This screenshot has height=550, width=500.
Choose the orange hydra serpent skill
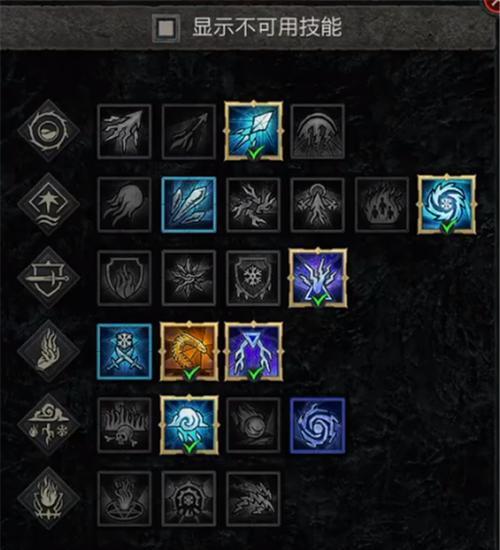189,351
